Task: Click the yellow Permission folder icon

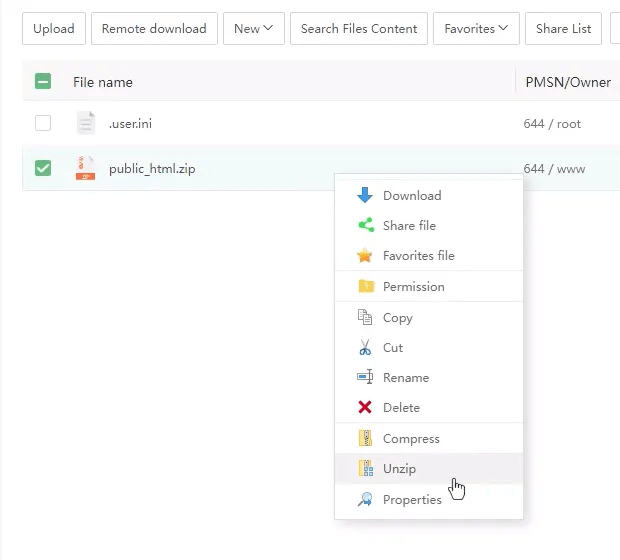Action: [x=366, y=286]
